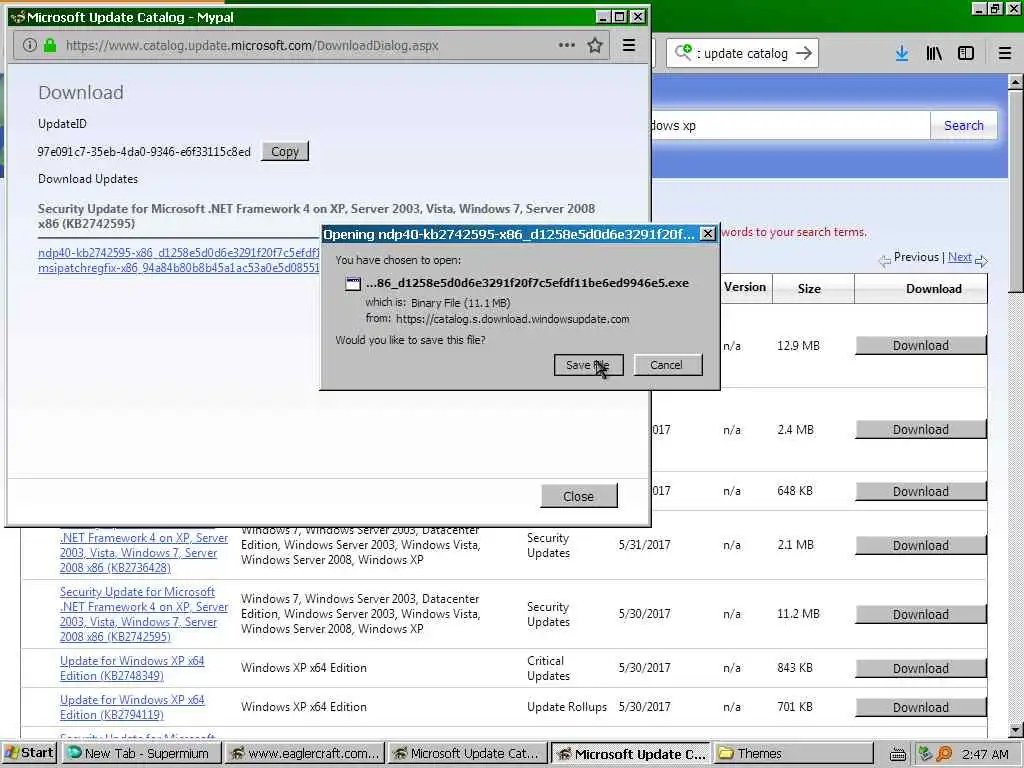Open the Library icon in main toolbar
Viewport: 1024px width, 768px height.
[934, 54]
